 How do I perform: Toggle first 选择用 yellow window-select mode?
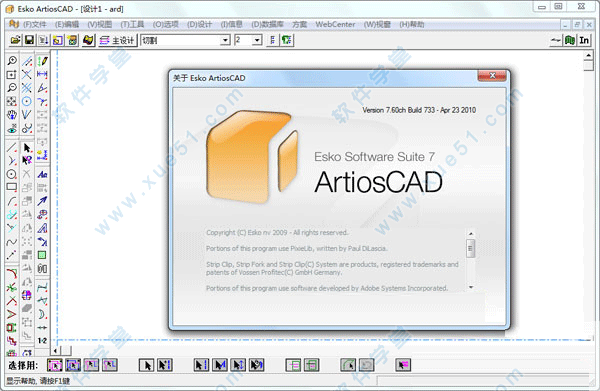pyautogui.click(x=55, y=365)
